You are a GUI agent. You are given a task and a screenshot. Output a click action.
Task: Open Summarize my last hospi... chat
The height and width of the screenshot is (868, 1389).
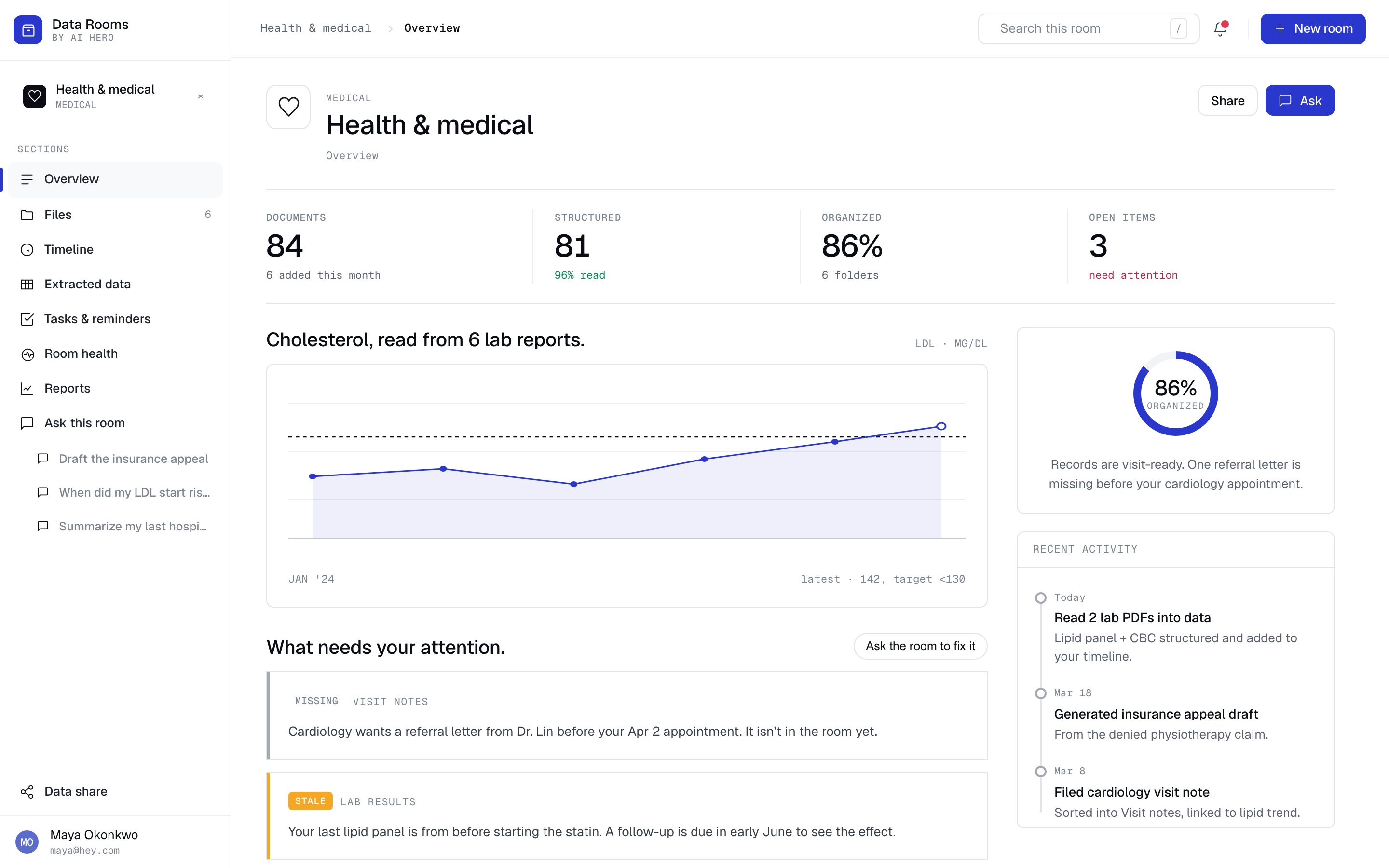point(123,526)
